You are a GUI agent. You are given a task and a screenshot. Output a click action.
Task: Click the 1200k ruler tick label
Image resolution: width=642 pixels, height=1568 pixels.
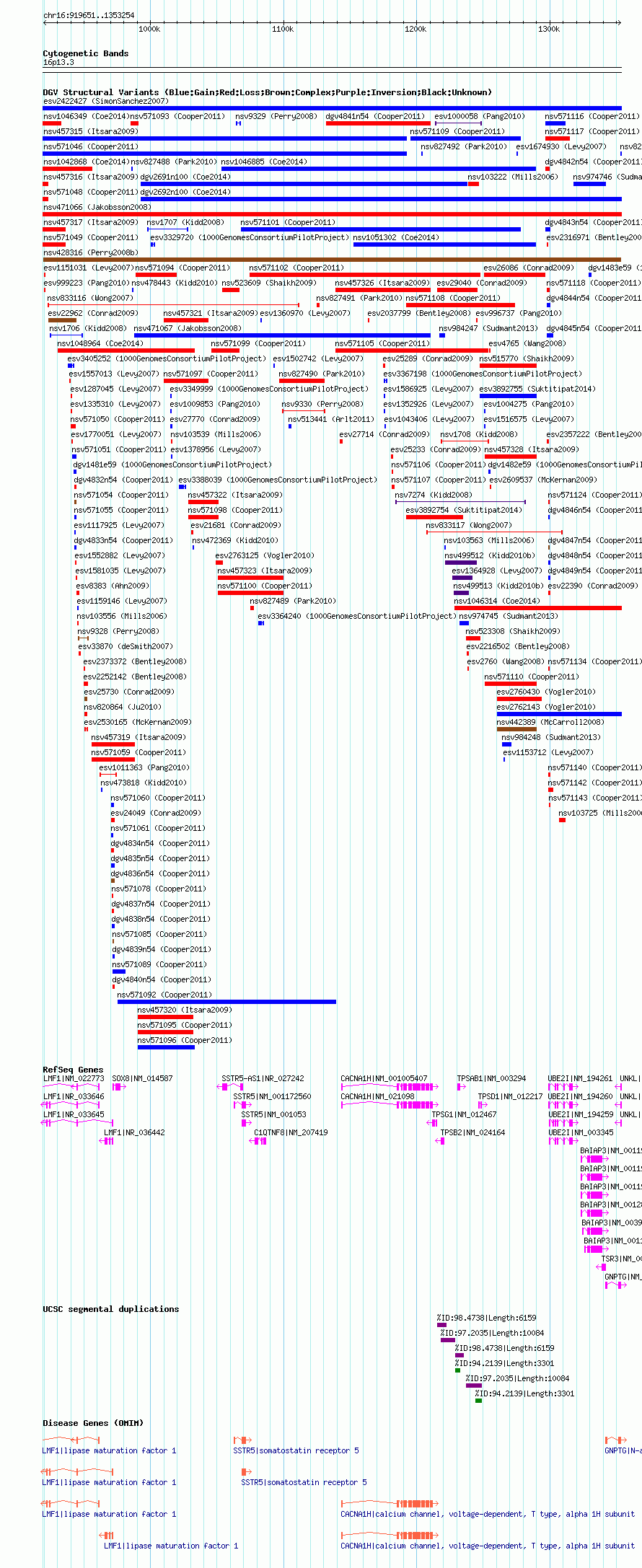coord(415,30)
